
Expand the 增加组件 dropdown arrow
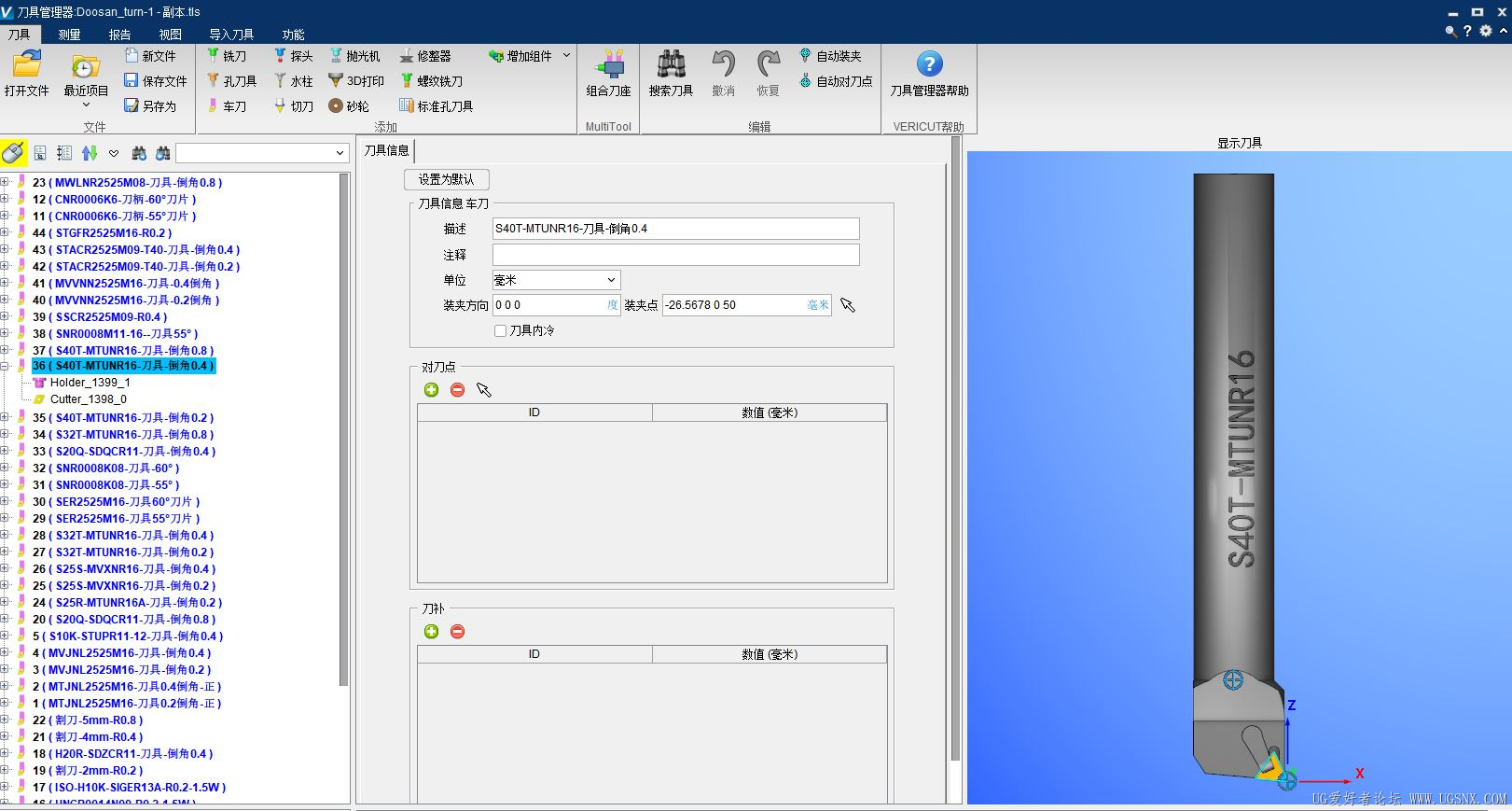pyautogui.click(x=566, y=56)
